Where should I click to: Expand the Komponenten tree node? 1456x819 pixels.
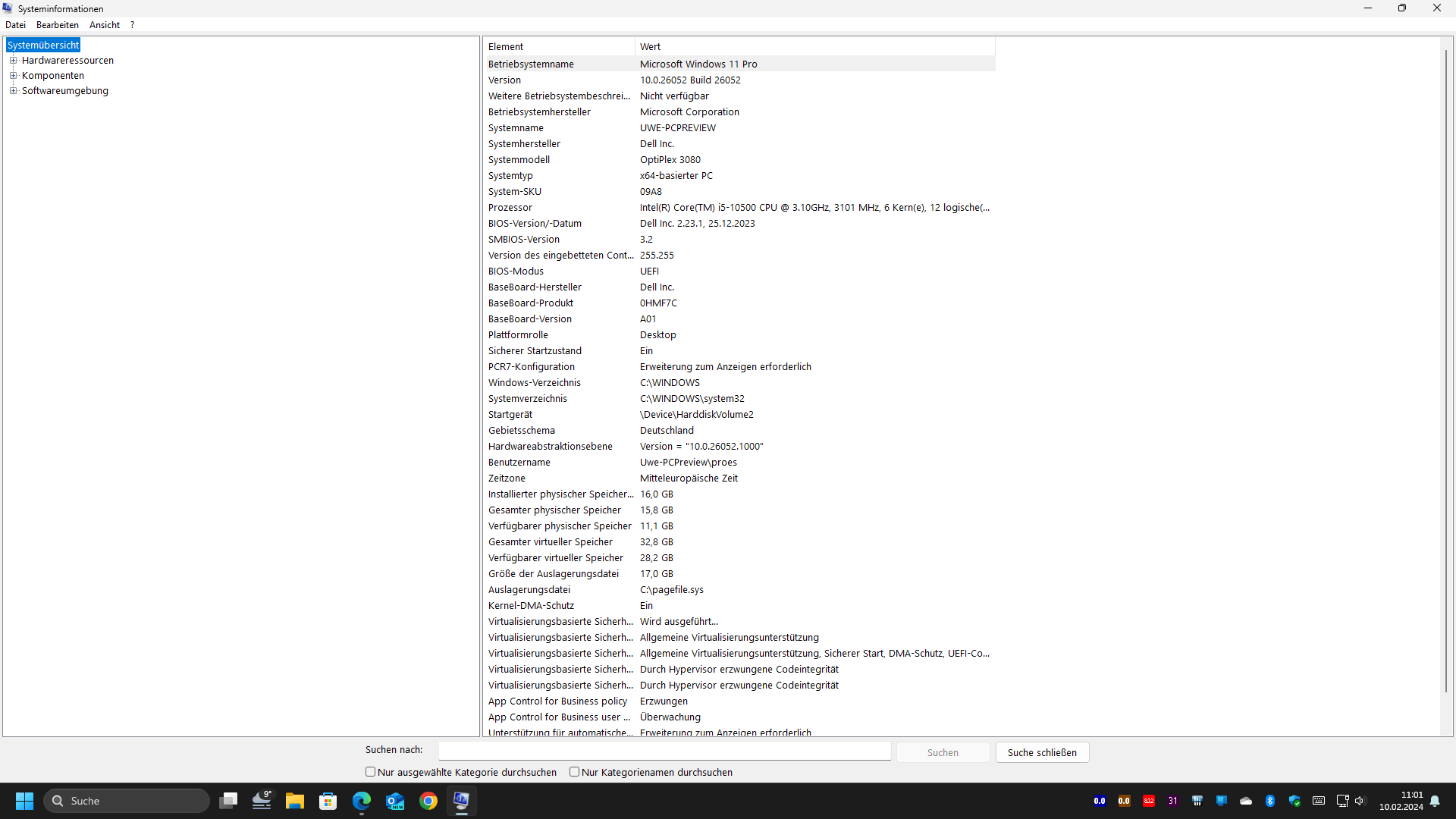point(13,76)
